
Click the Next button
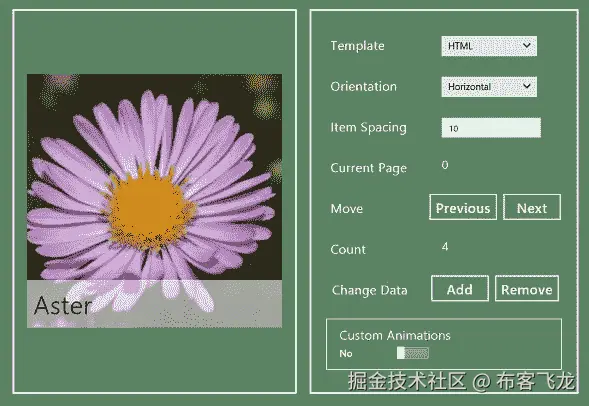point(532,207)
